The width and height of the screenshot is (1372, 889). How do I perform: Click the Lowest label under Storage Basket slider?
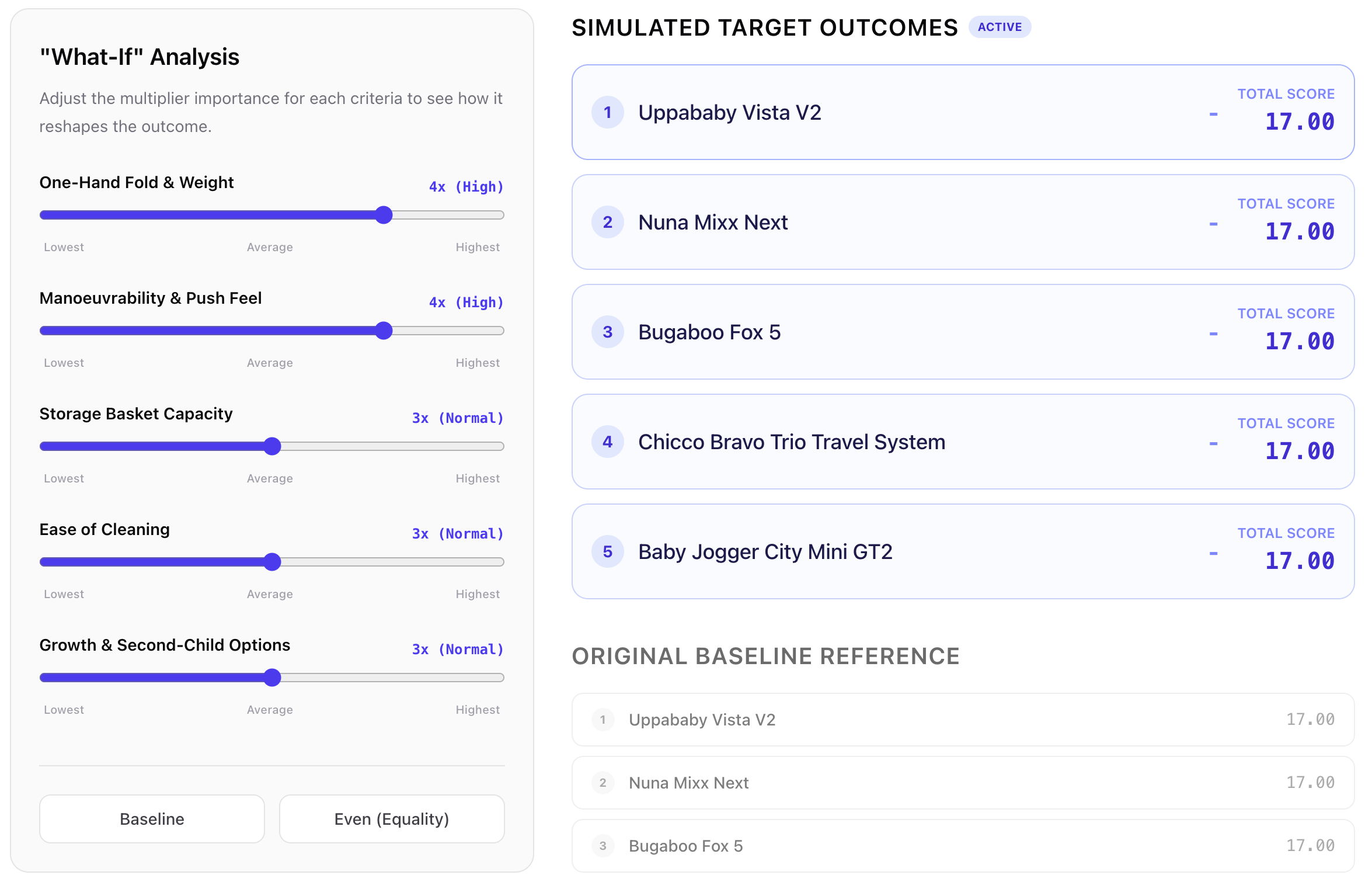pos(64,478)
